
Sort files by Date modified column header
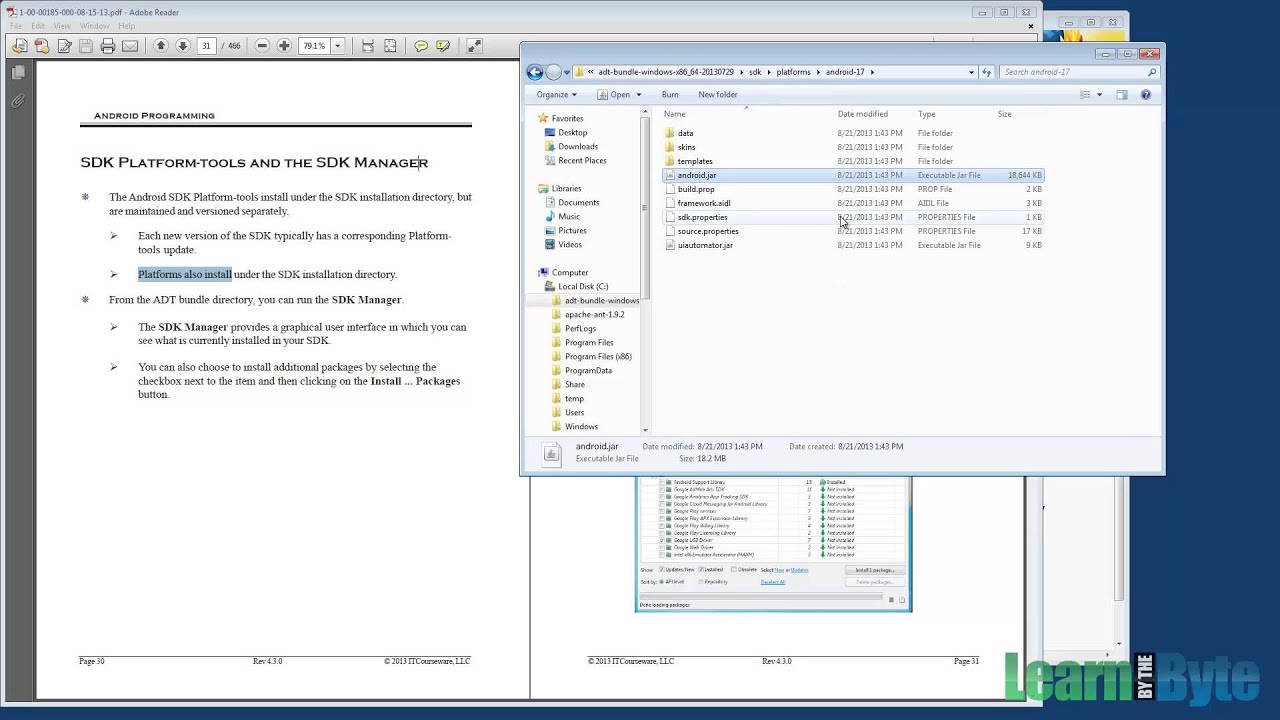(x=876, y=114)
